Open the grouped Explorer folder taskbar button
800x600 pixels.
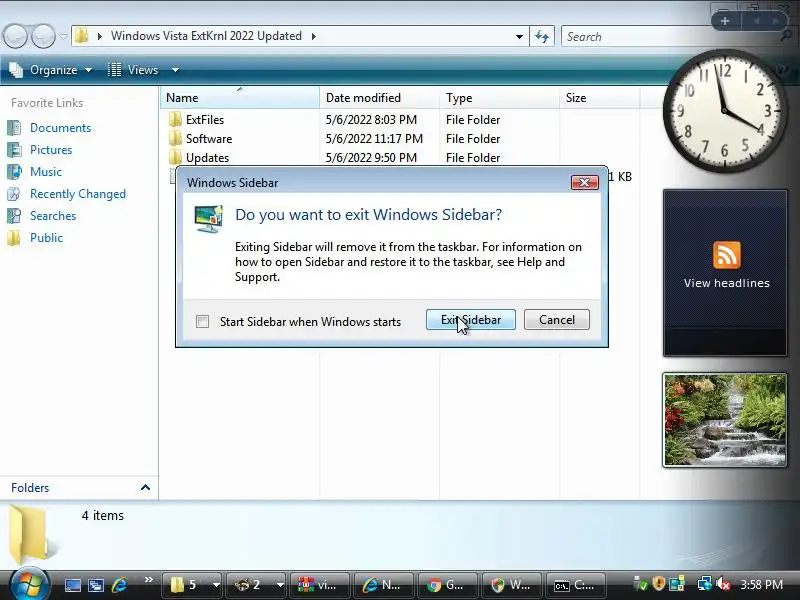pos(186,585)
